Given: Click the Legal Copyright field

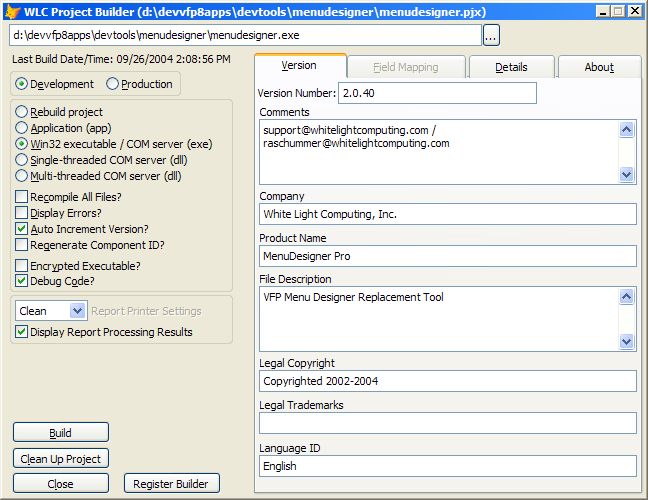Looking at the screenshot, I should (x=448, y=381).
